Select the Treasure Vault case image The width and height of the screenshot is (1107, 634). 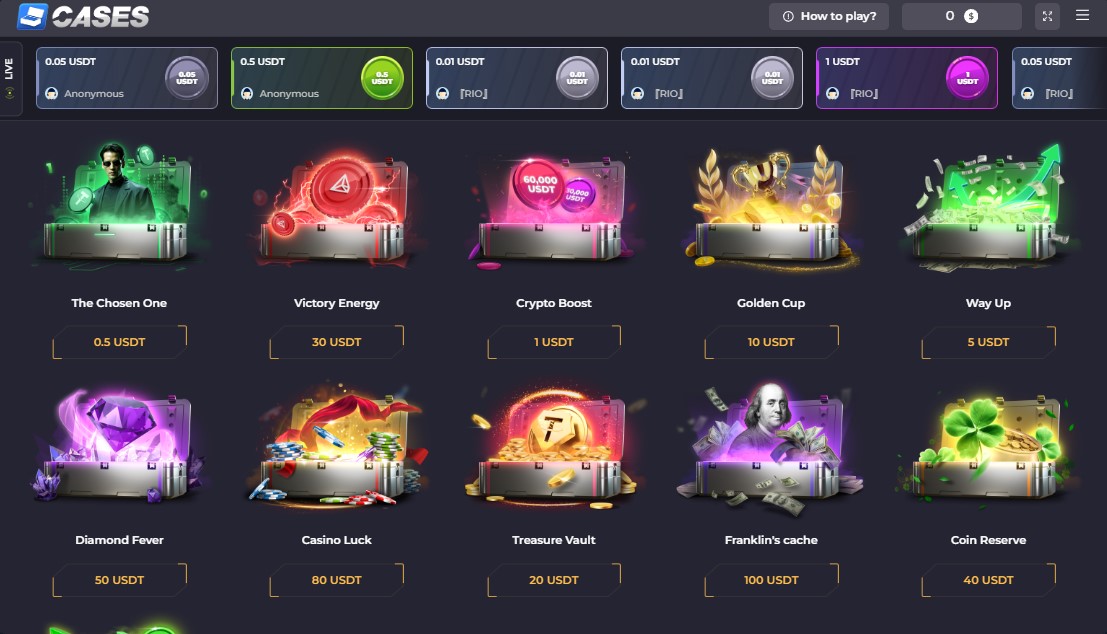(x=554, y=447)
